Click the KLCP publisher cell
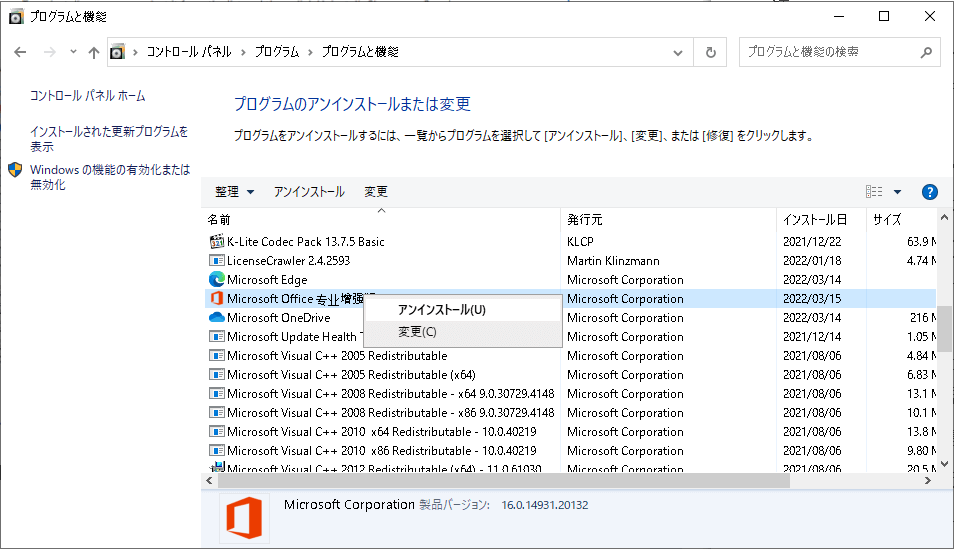Viewport: 954px width, 549px height. 580,242
